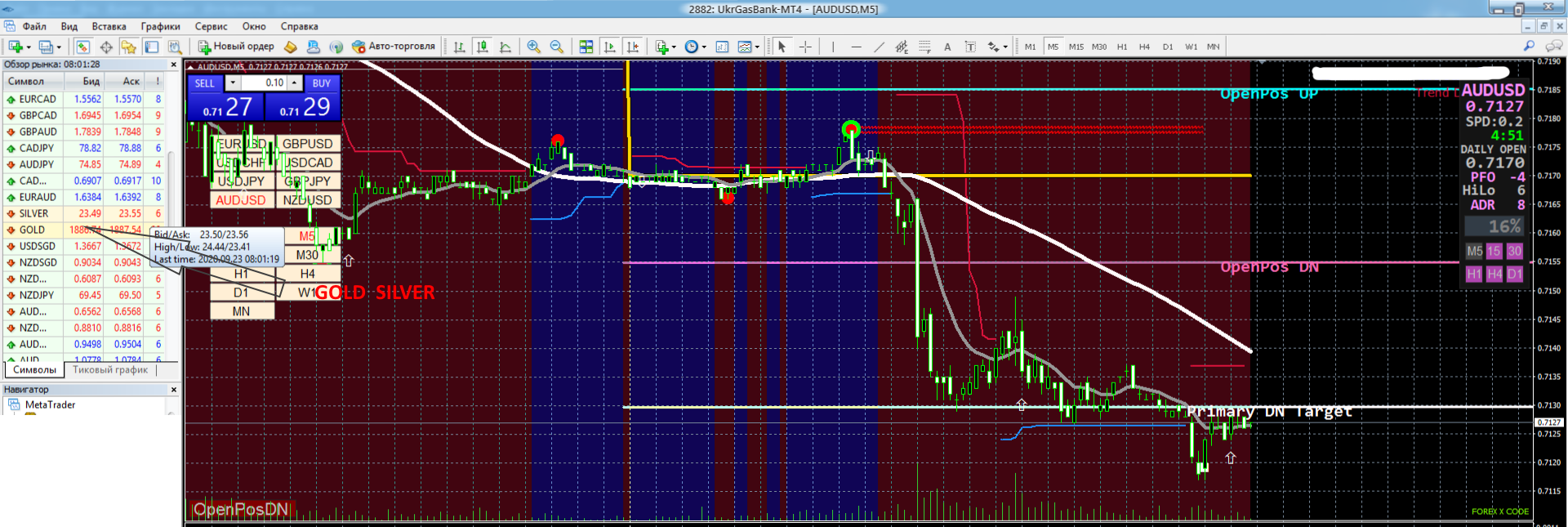Image resolution: width=1568 pixels, height=527 pixels.
Task: Expand the arrows objects dropdown
Action: 1005,47
